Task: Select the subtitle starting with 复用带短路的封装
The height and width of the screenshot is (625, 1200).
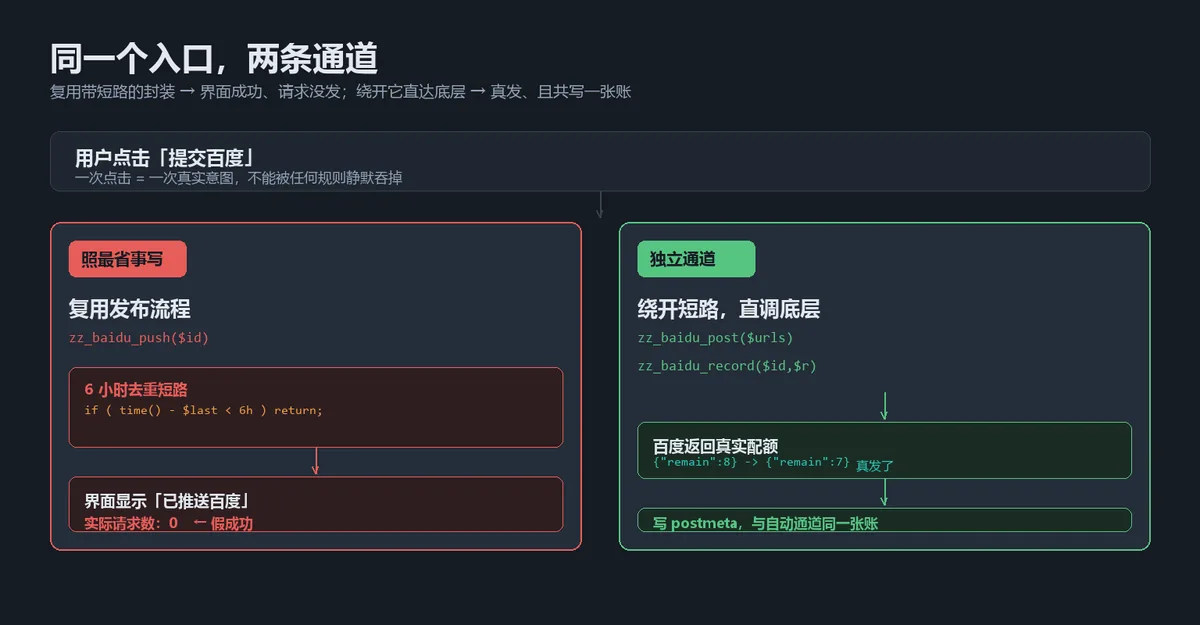Action: [x=340, y=92]
